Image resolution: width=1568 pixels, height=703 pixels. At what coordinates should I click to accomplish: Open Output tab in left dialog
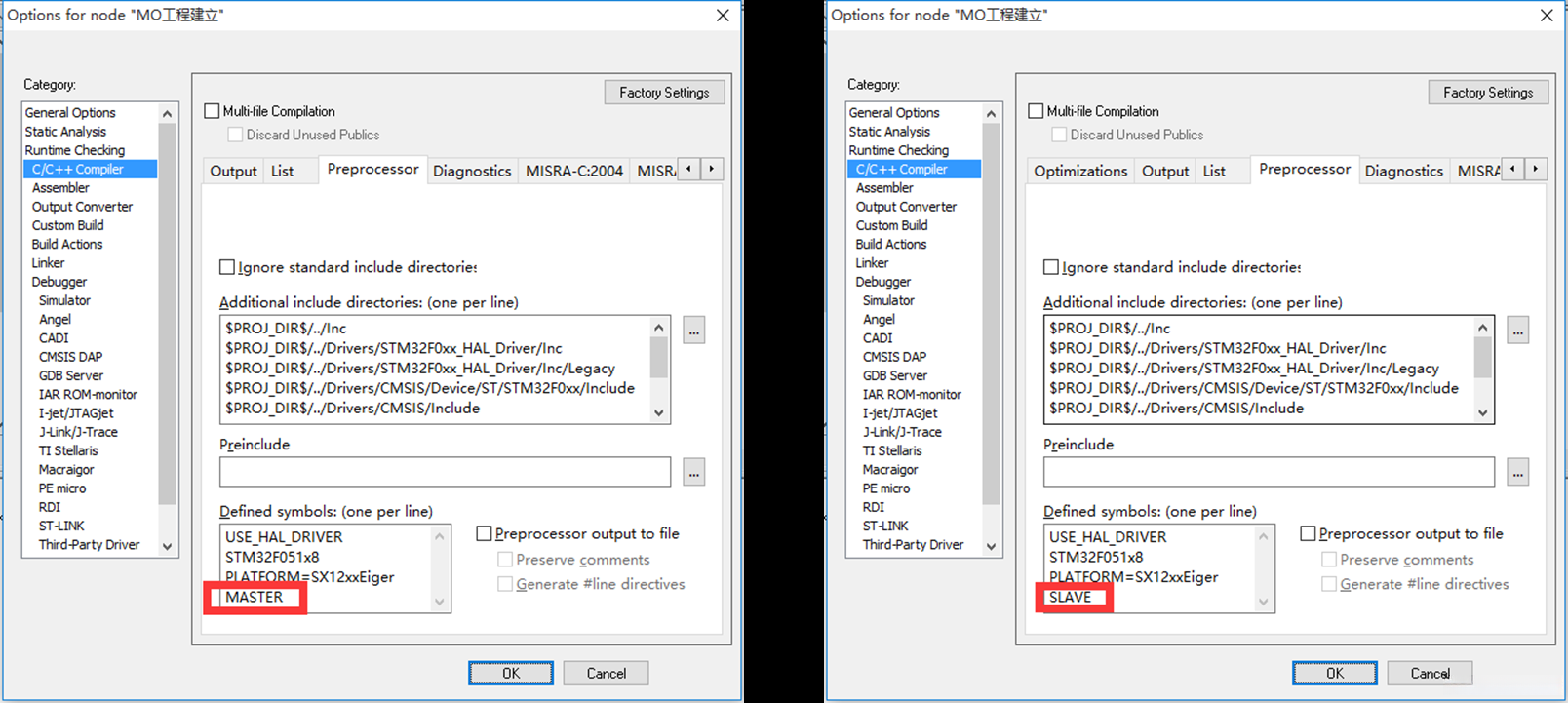point(234,171)
